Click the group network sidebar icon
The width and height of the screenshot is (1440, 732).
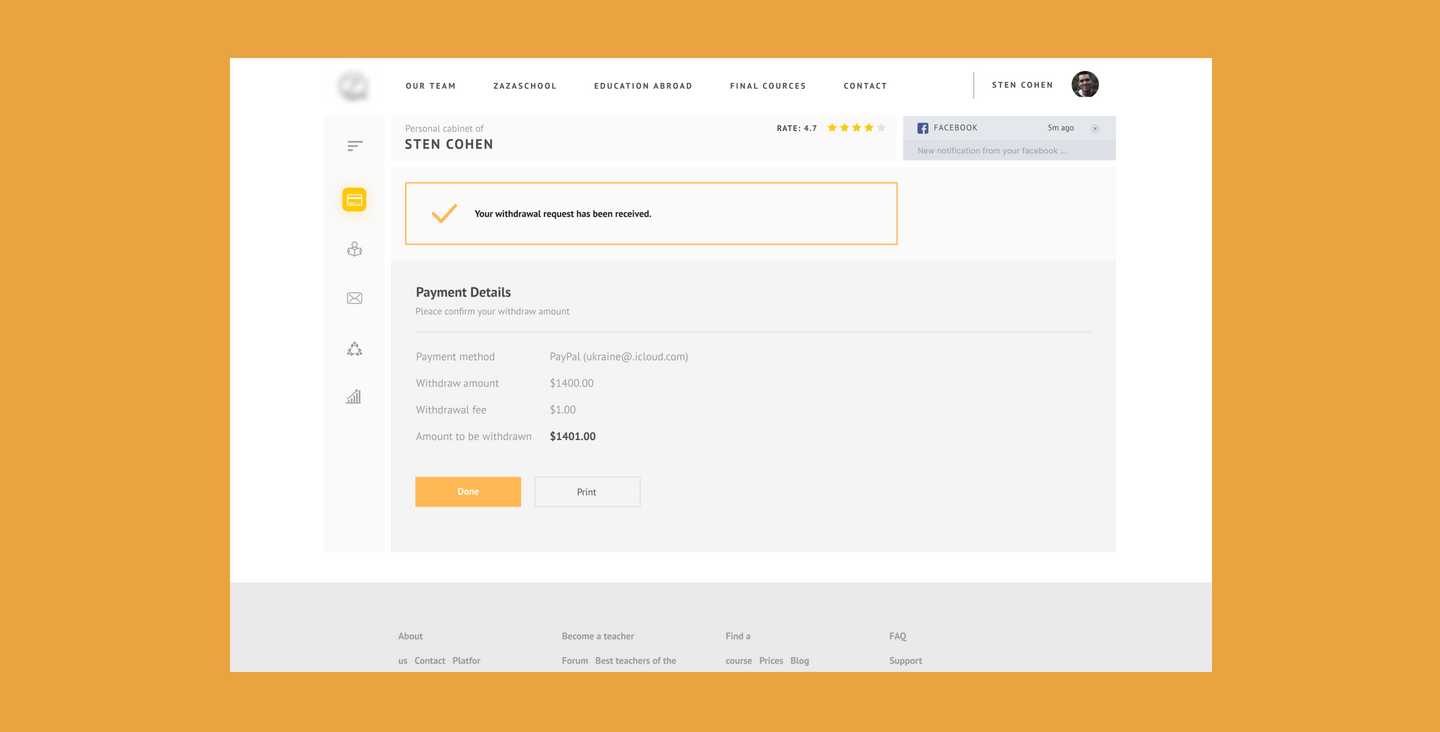coord(354,349)
